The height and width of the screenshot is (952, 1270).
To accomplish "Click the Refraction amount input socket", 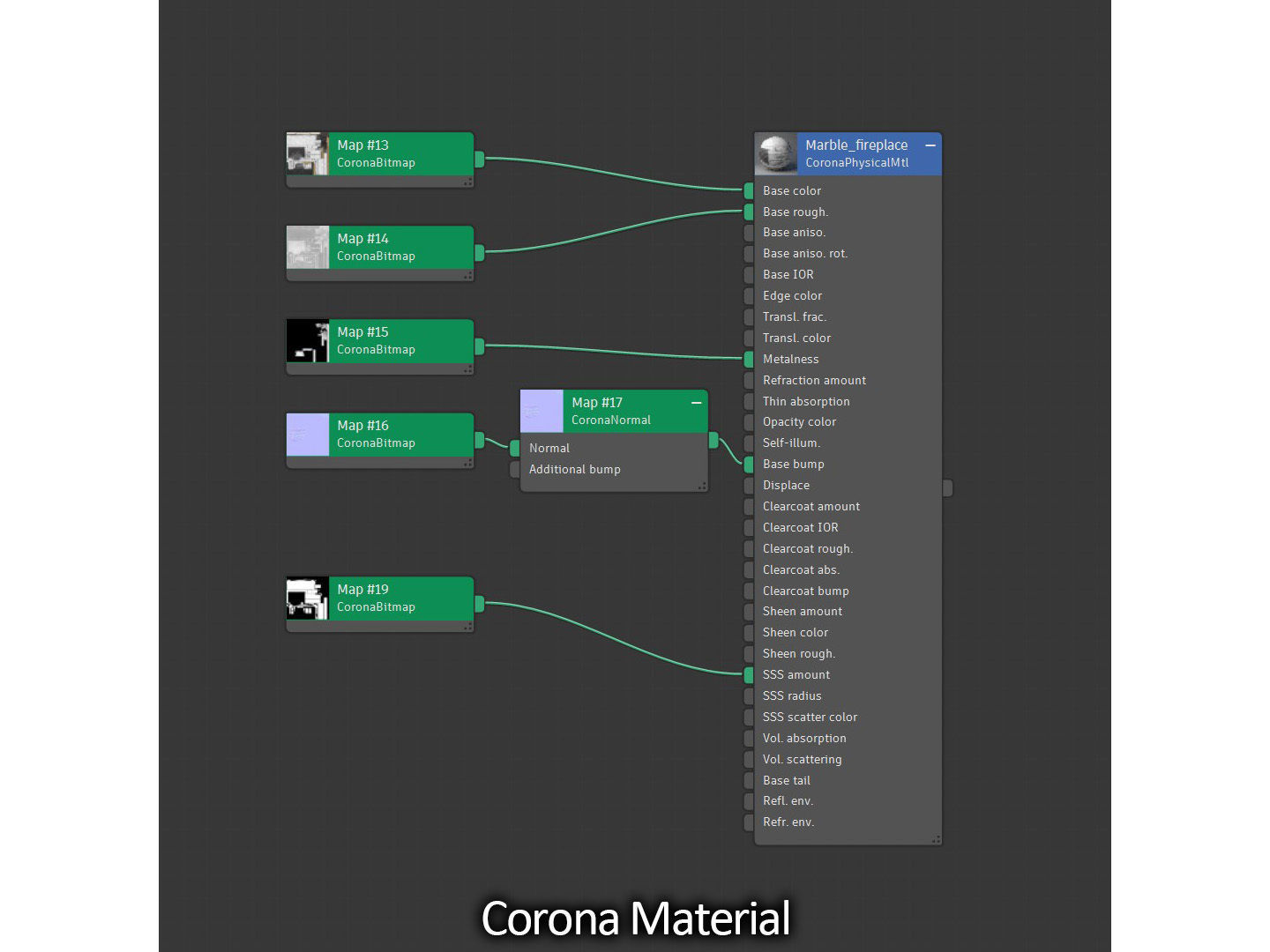I will (749, 381).
